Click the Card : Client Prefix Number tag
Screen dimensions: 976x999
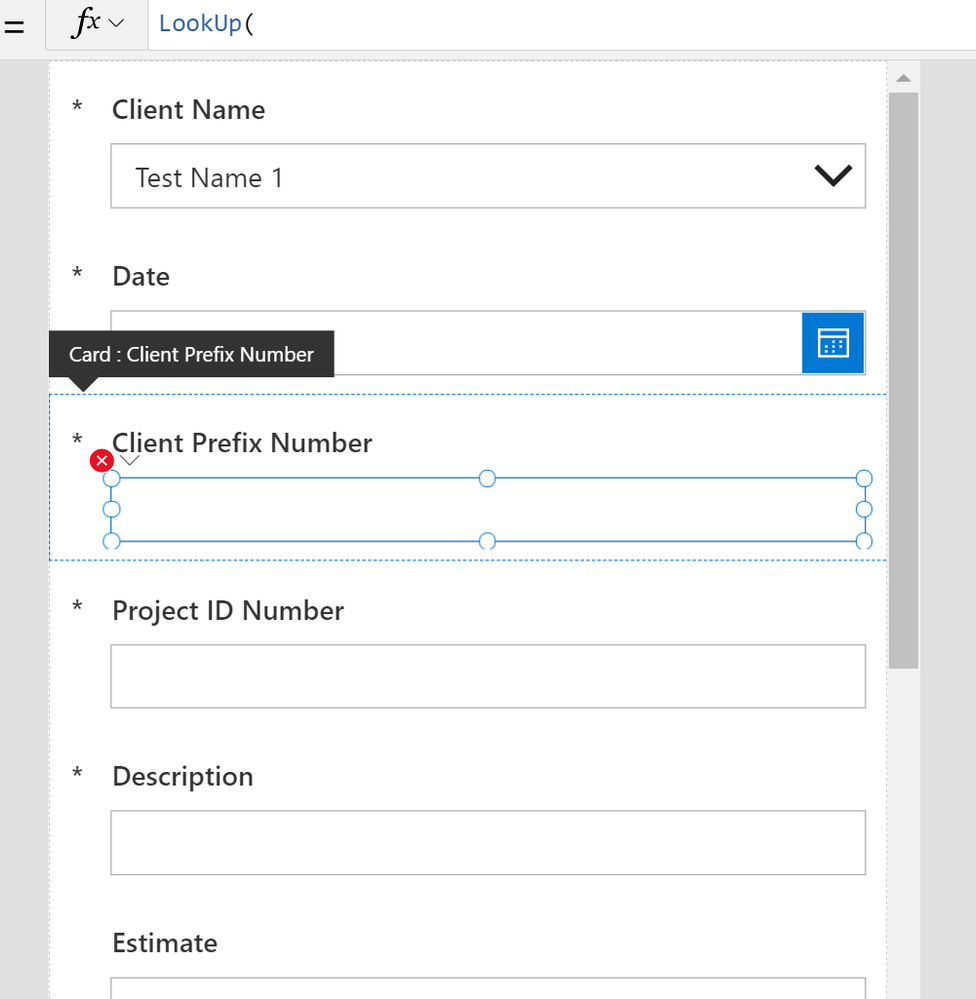[191, 355]
